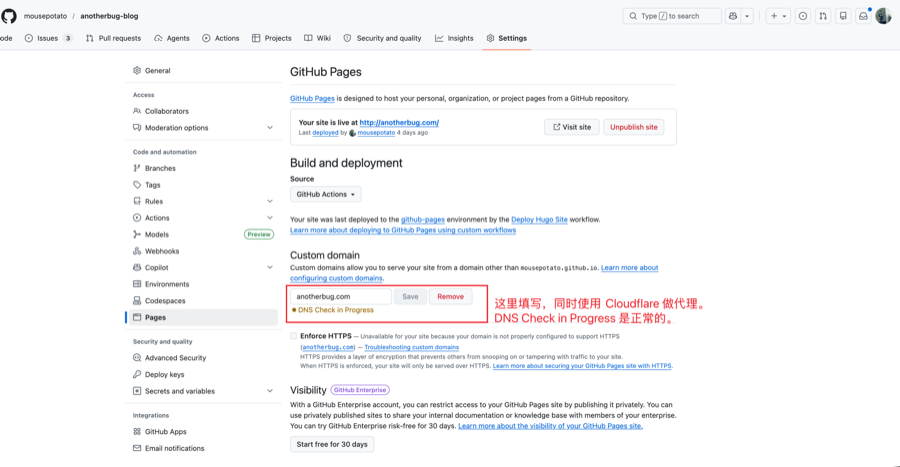Click the GitHub Enterprise badge
Screen dimensions: 900x467
coord(360,390)
